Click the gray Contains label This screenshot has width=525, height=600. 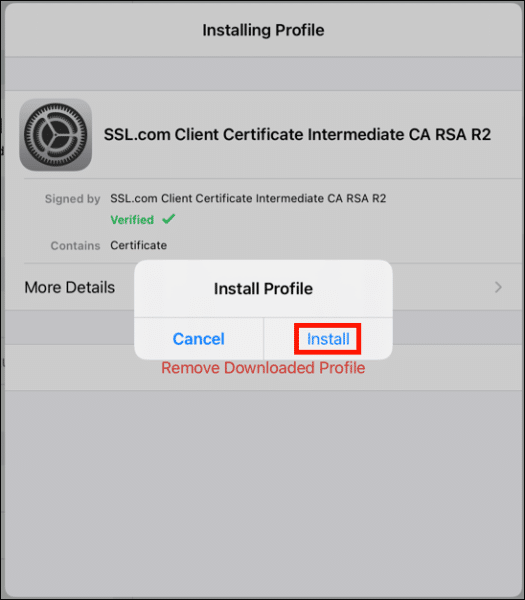coord(75,246)
